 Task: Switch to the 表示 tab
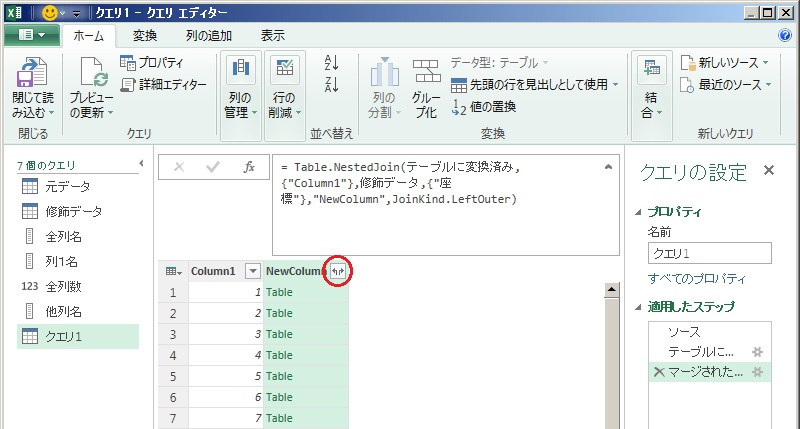point(272,36)
